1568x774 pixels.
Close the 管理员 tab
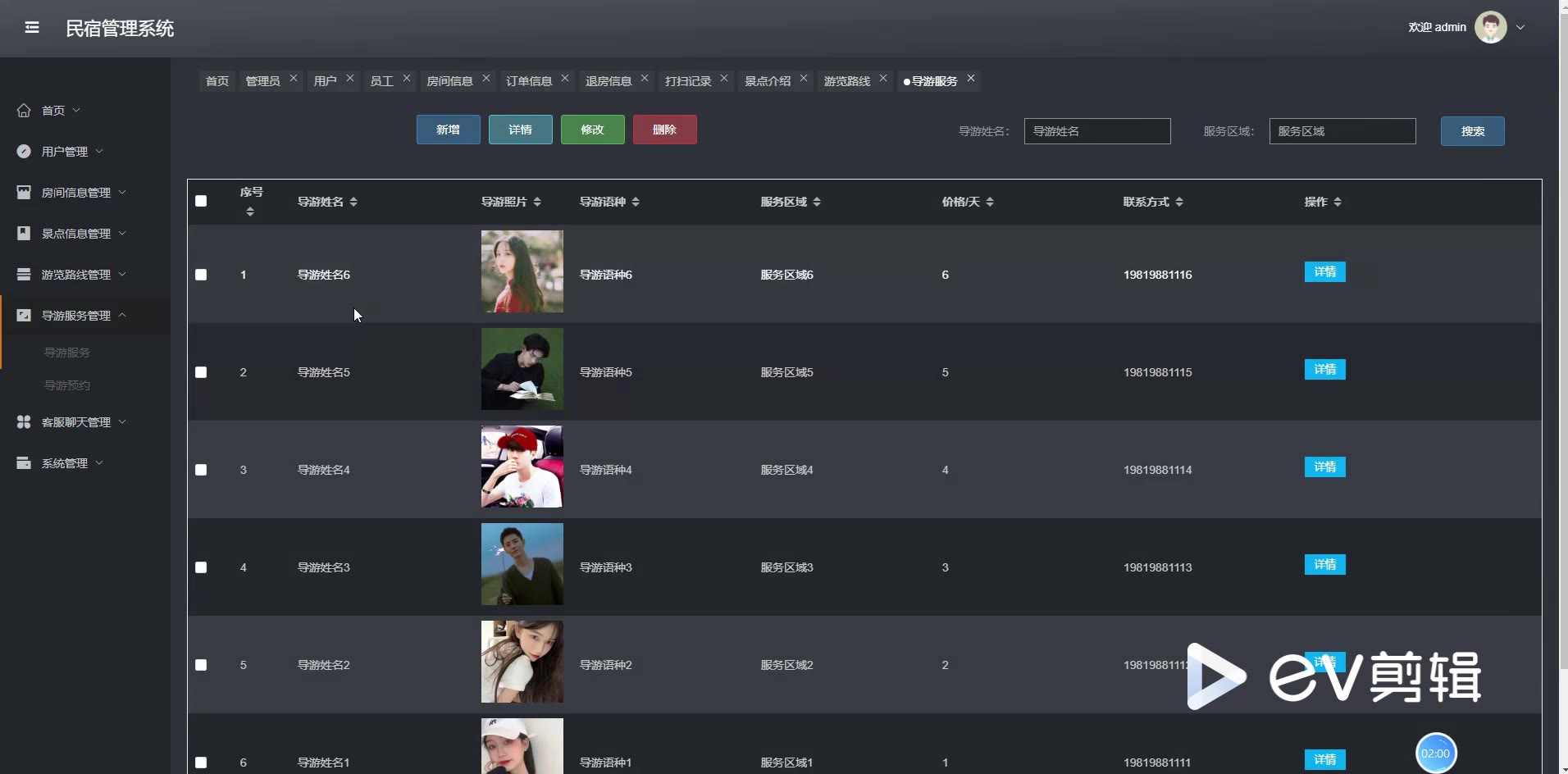[294, 78]
